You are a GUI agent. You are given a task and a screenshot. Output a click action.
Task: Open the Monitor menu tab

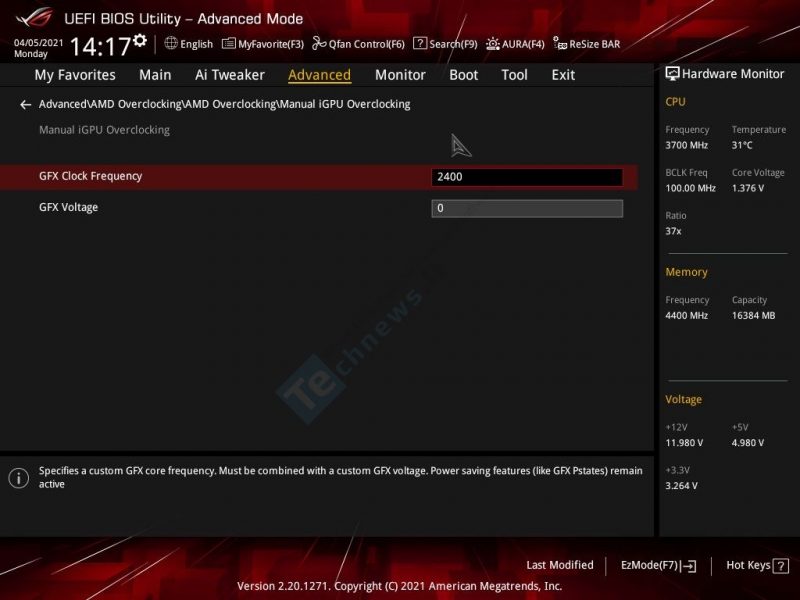[x=399, y=74]
